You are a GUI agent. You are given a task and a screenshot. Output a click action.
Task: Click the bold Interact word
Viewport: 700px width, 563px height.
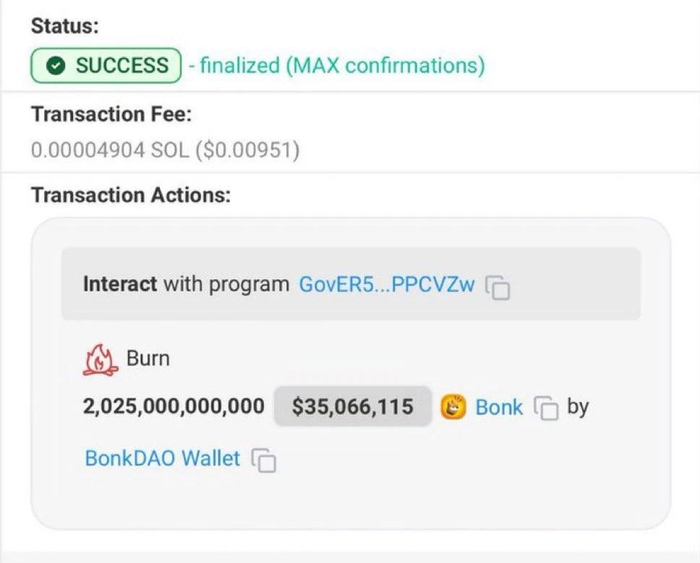tap(120, 284)
